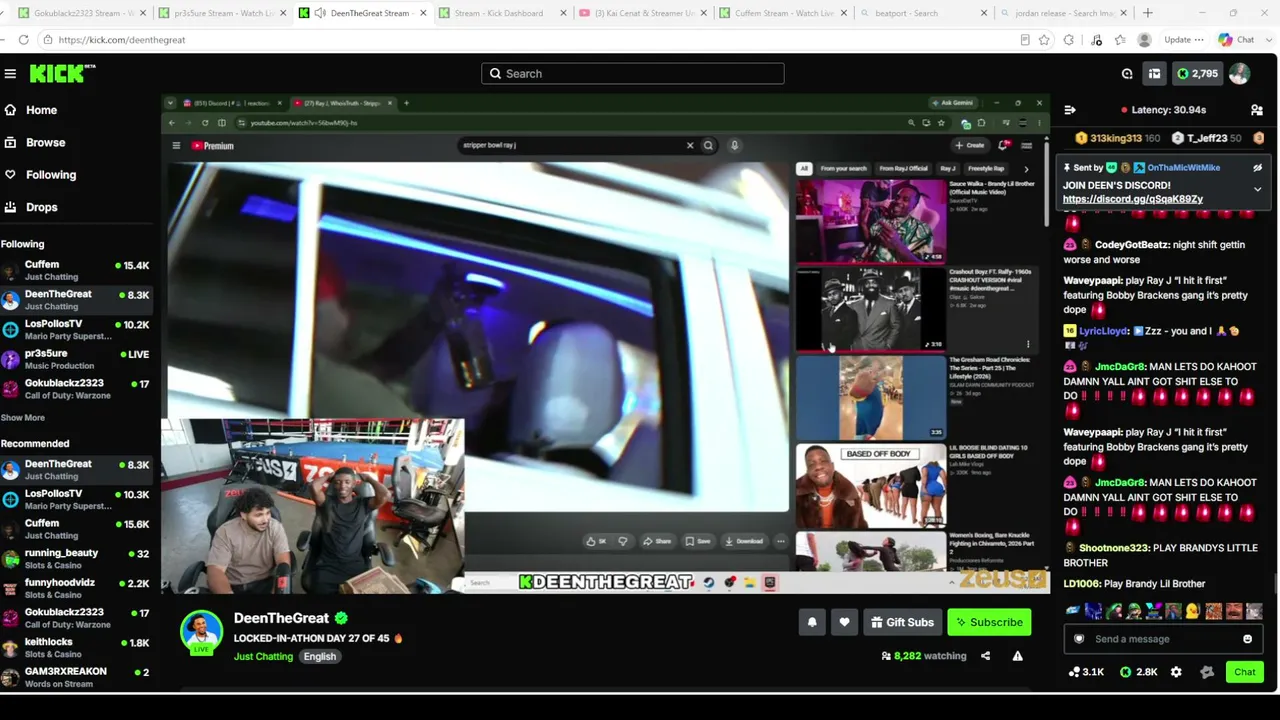Click the Gift Subs button
The image size is (1280, 720).
pos(902,622)
